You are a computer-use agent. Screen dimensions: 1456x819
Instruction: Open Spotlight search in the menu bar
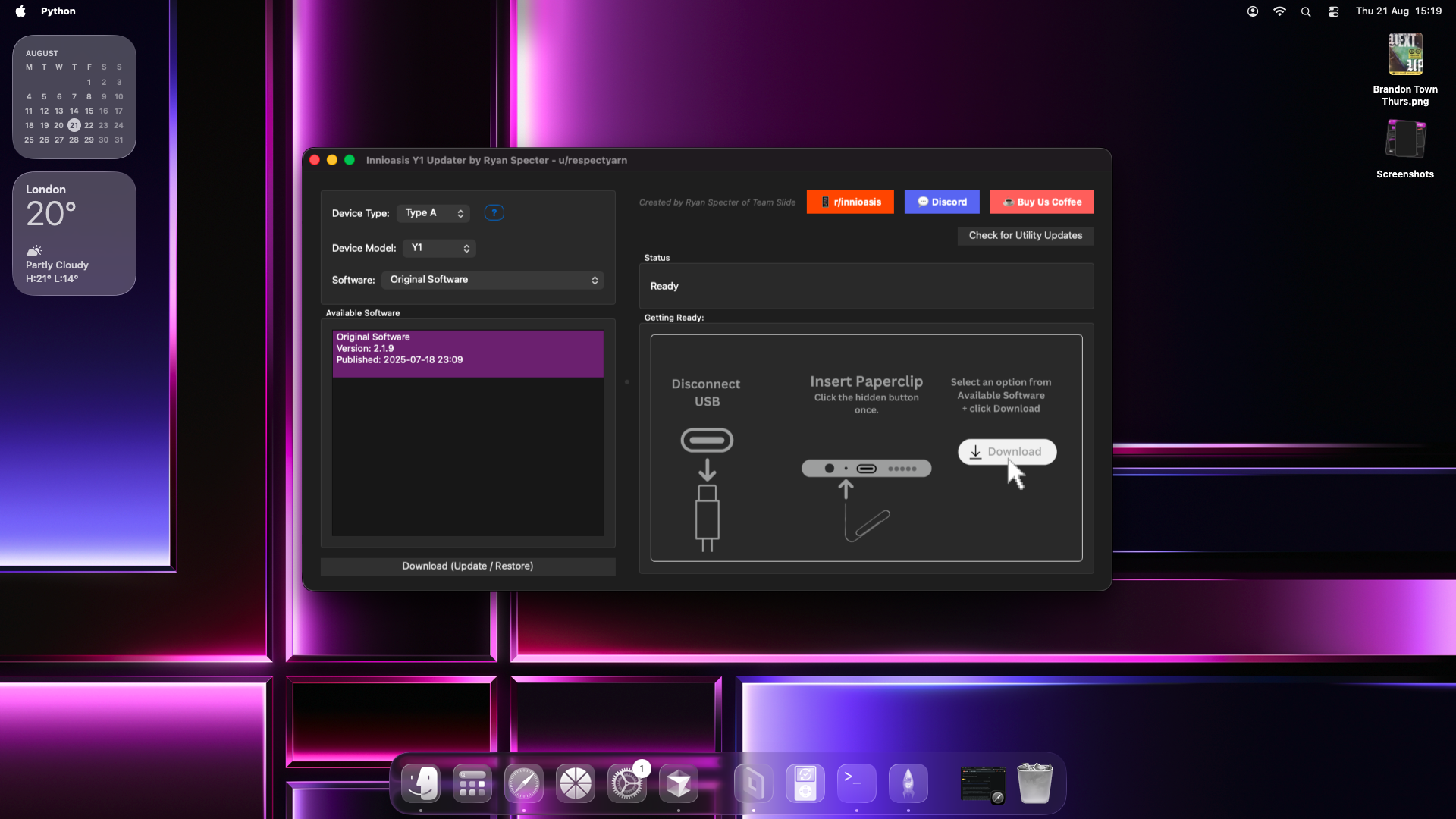tap(1306, 11)
